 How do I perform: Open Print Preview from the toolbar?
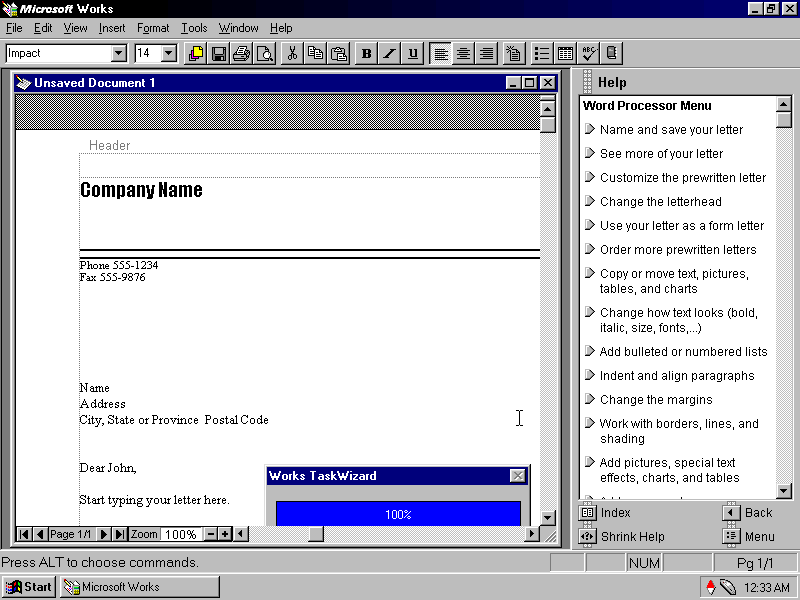pos(264,54)
